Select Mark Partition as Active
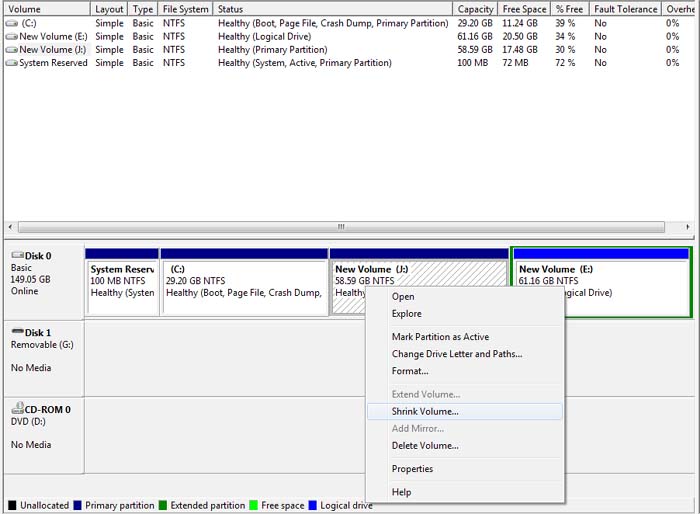This screenshot has width=700, height=514. pyautogui.click(x=440, y=337)
